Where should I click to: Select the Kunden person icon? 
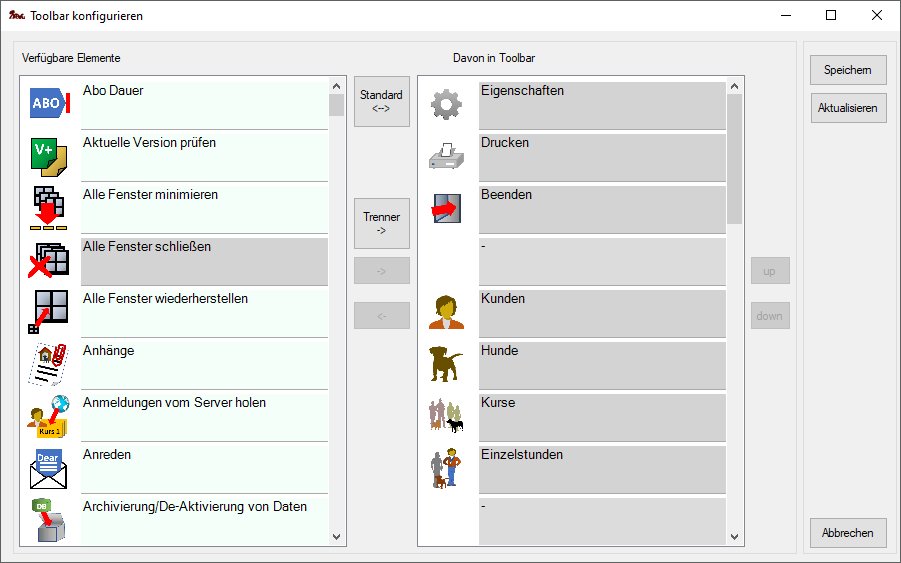[x=446, y=312]
